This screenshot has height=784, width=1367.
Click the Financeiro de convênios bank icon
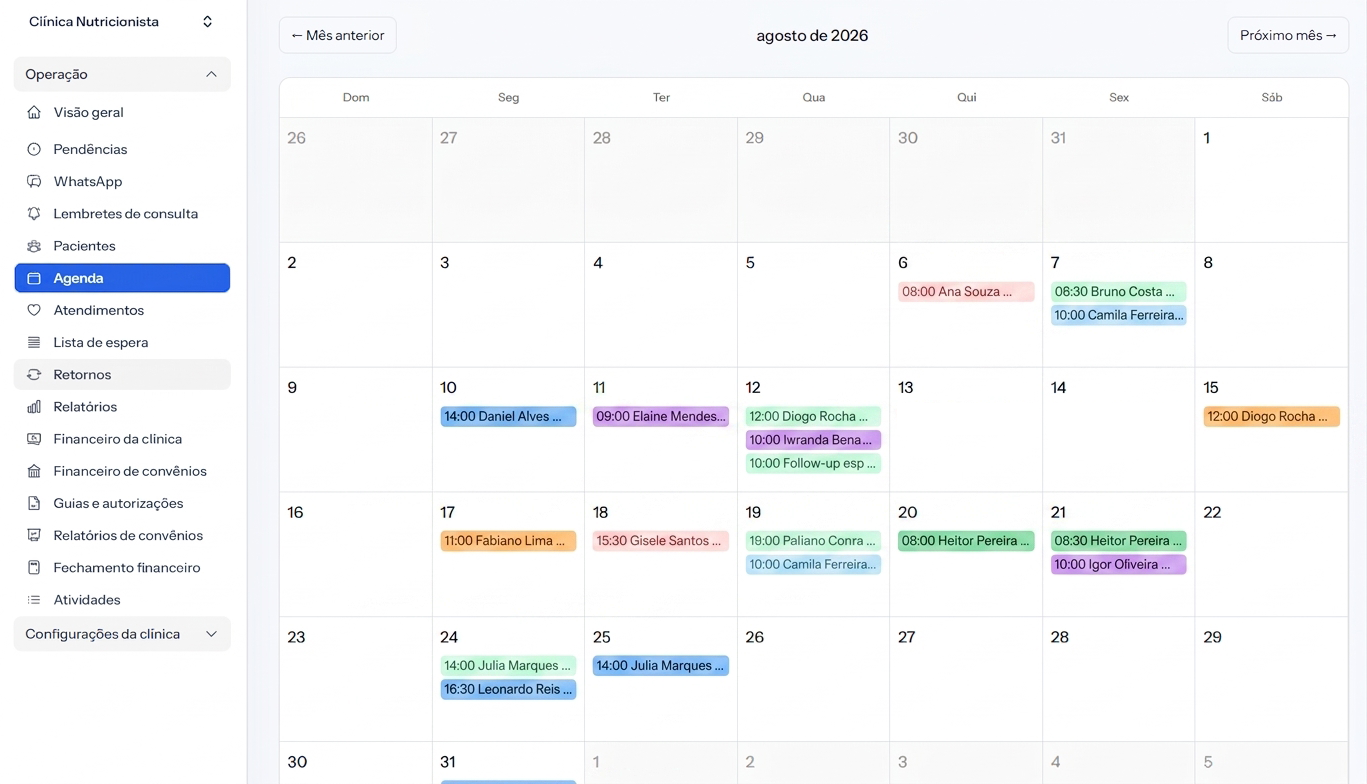[34, 471]
